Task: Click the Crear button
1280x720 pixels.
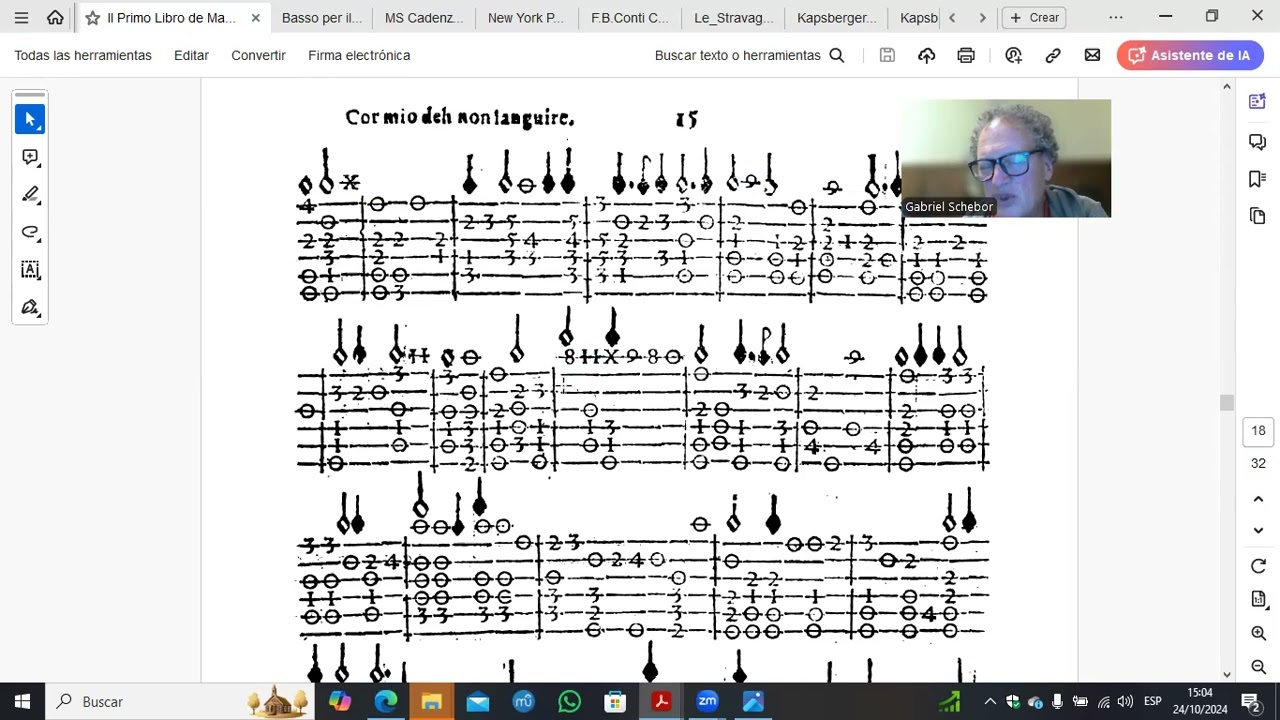Action: 1034,18
